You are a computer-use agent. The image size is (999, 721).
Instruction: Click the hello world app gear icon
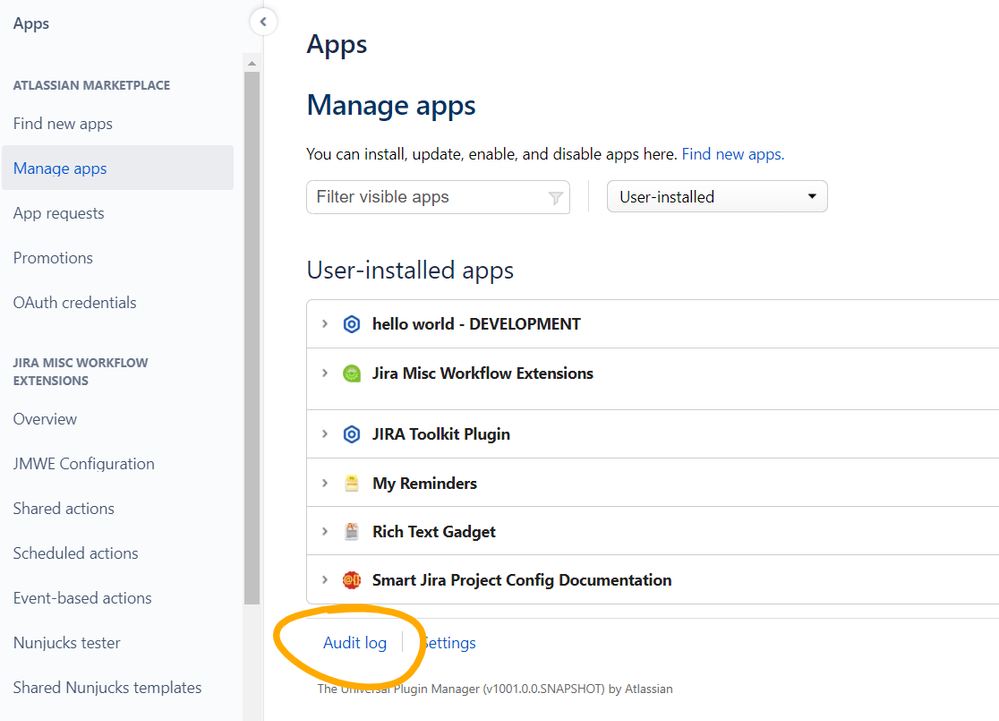point(352,323)
